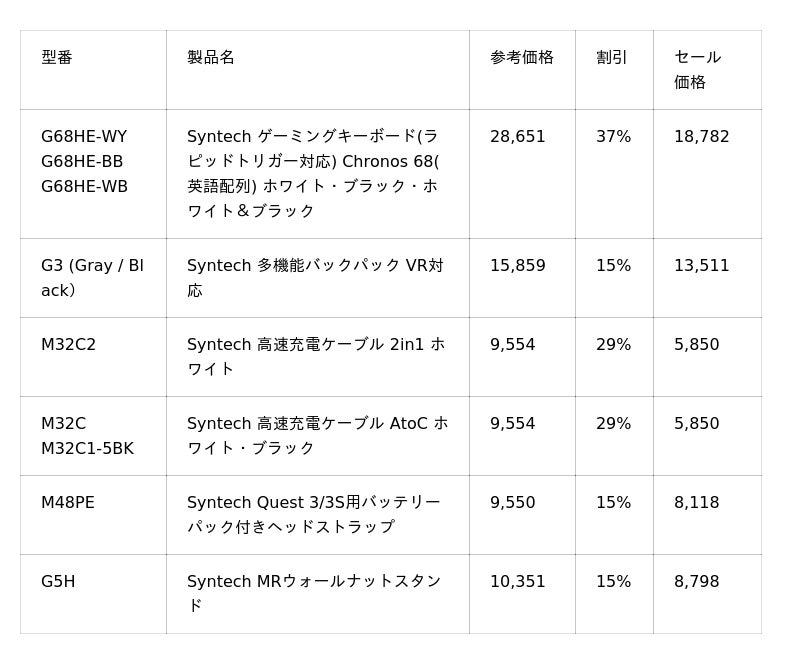Image resolution: width=800 pixels, height=664 pixels.
Task: Select the セール価格 column header
Action: click(697, 70)
